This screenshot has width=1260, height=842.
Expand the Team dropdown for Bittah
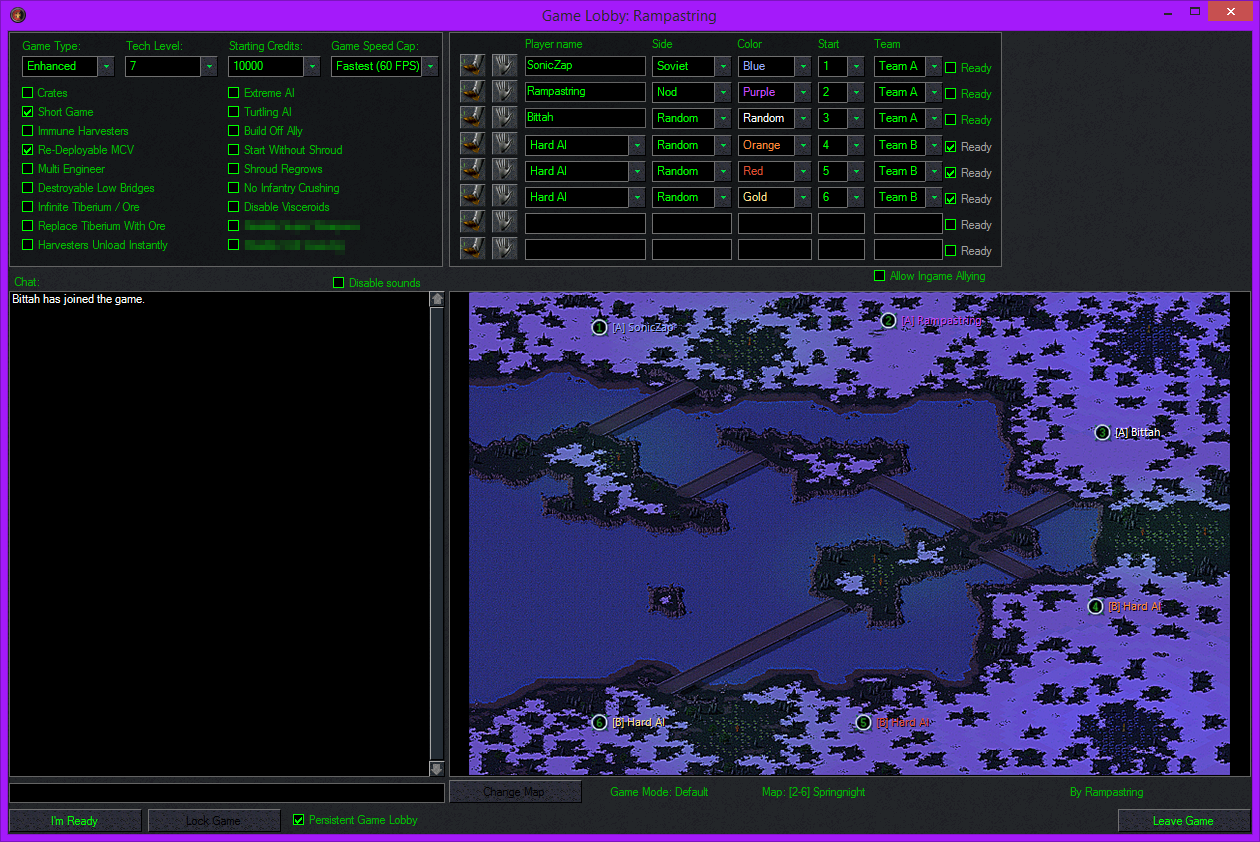(x=908, y=118)
